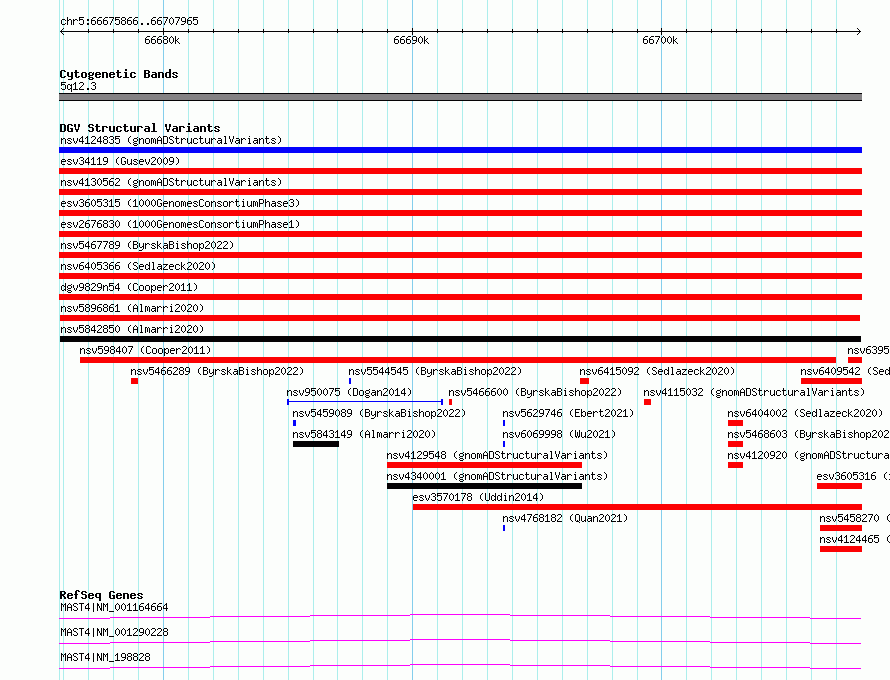The height and width of the screenshot is (680, 890).
Task: Open nsv4129548 gnomADStructuralVariants label
Action: click(497, 455)
